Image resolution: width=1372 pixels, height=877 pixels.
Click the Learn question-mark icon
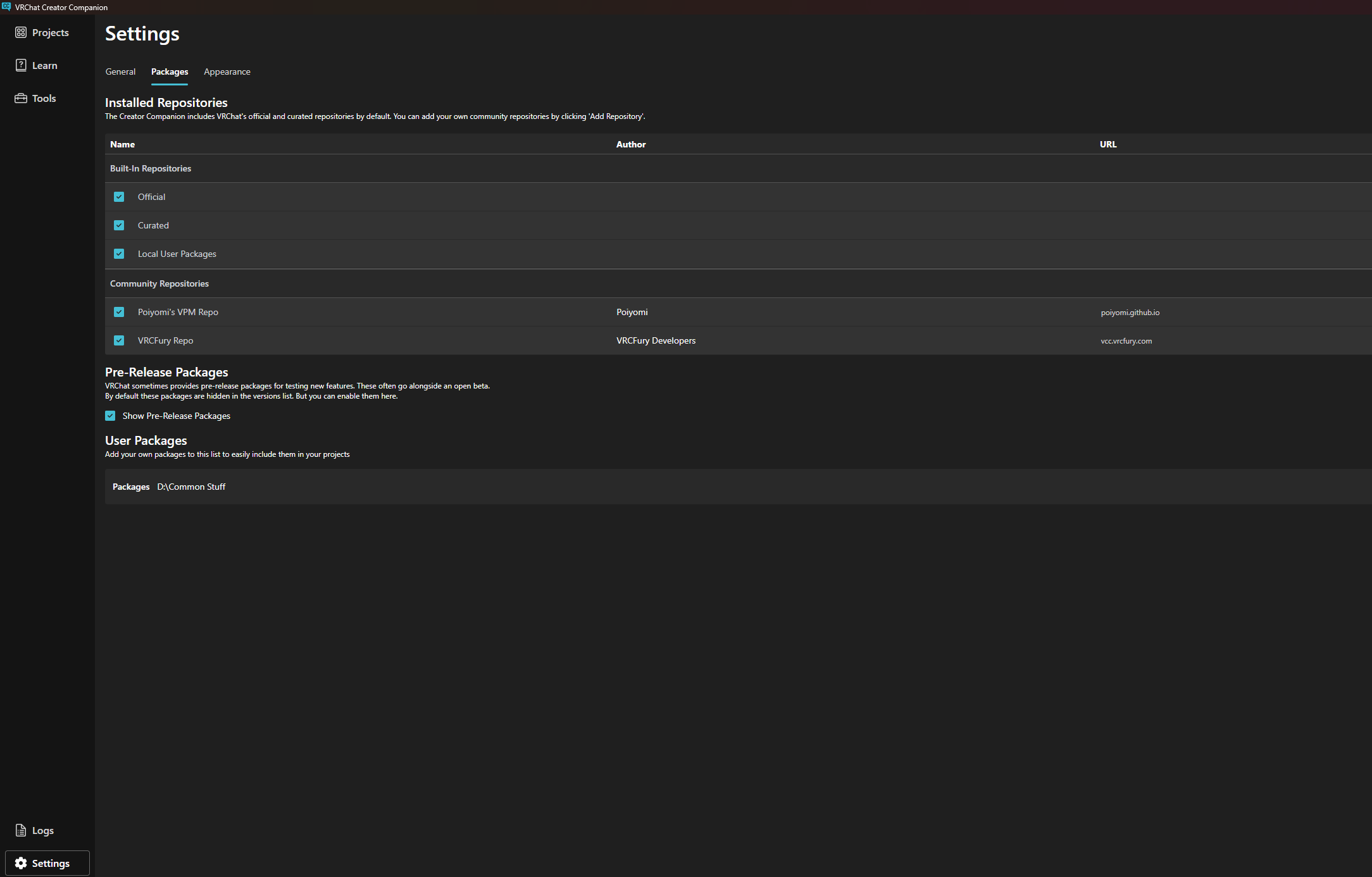pyautogui.click(x=21, y=65)
